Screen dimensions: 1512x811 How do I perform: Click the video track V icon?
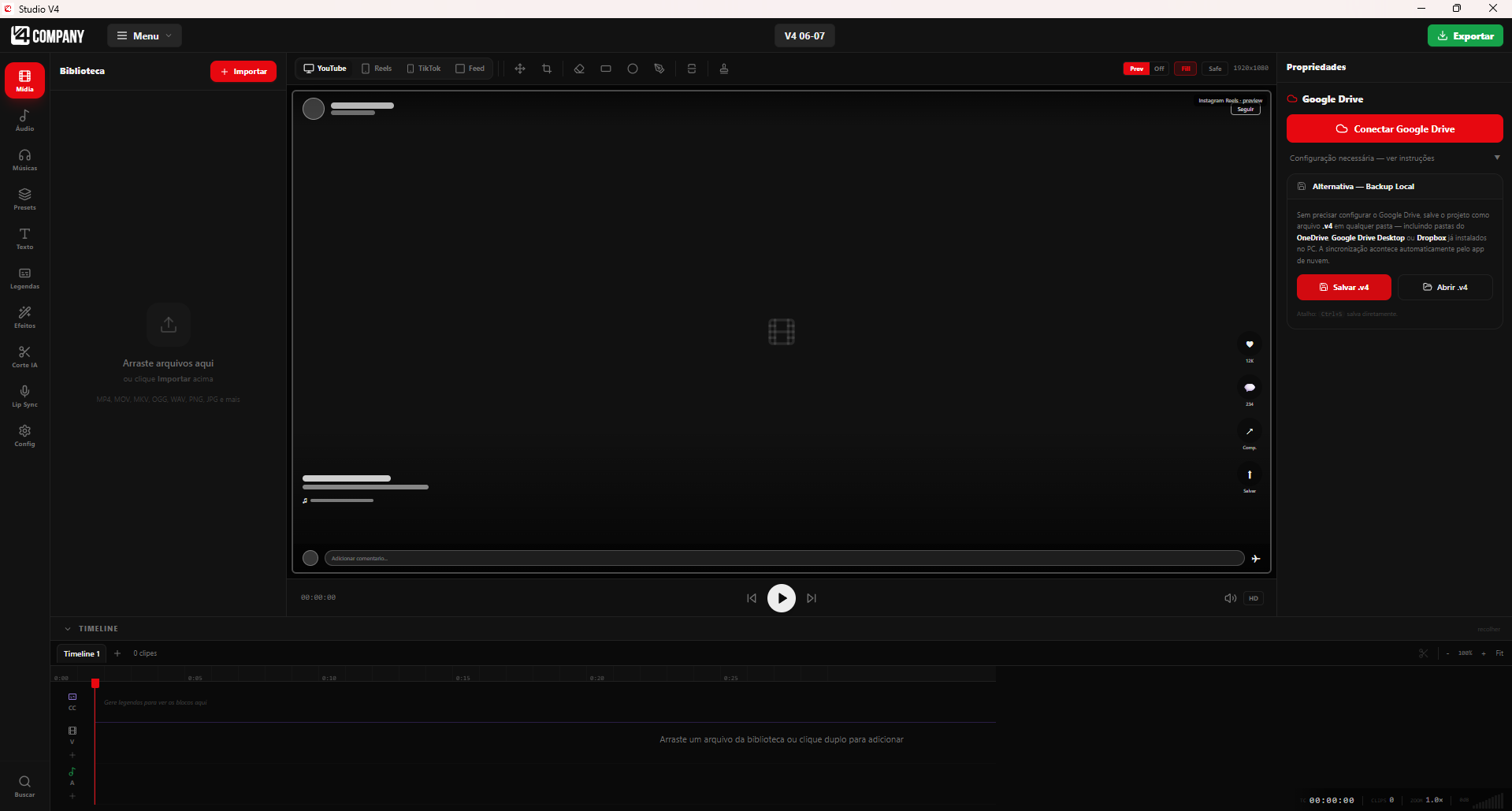pos(72,731)
